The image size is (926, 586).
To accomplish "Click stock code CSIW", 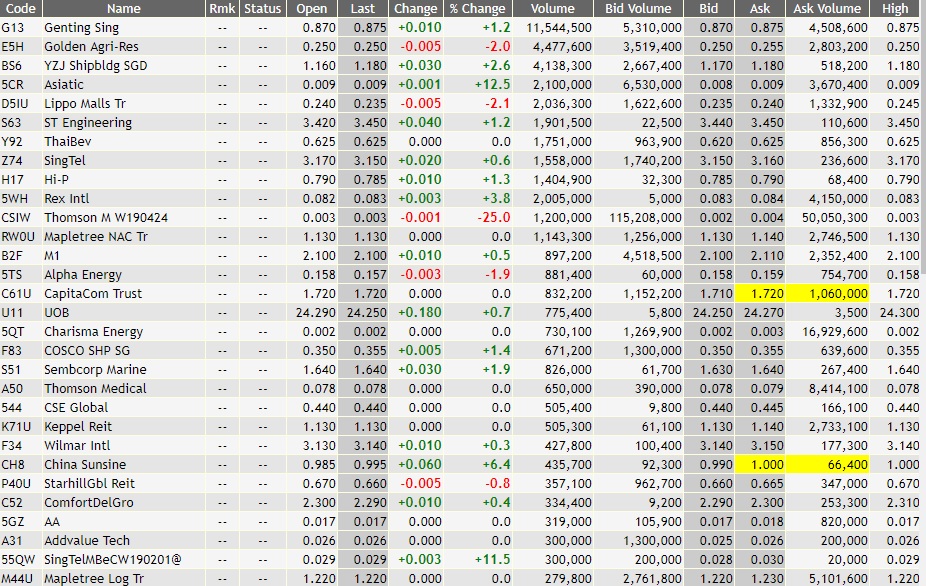I will click(15, 217).
